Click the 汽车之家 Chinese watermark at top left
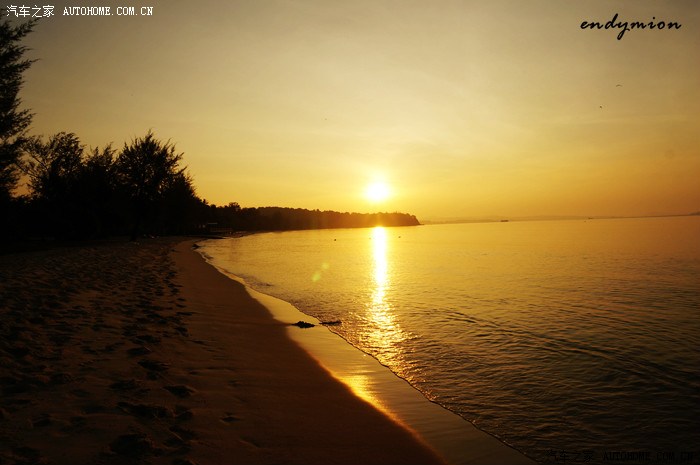This screenshot has height=465, width=700. (x=30, y=11)
